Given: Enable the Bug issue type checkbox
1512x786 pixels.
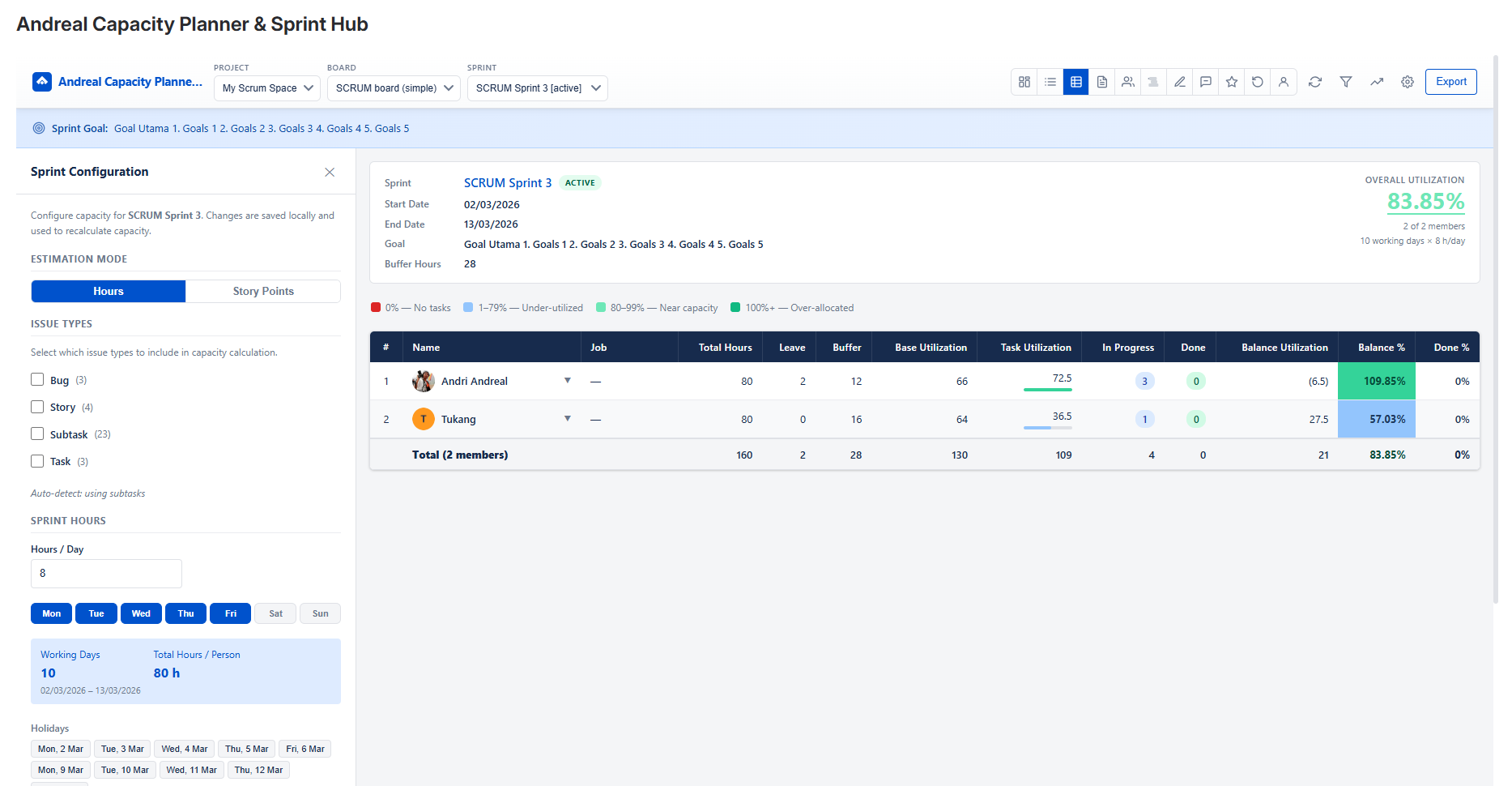Looking at the screenshot, I should 37,380.
